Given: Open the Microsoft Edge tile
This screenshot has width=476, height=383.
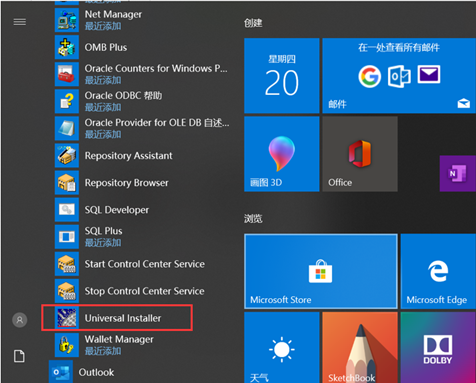Looking at the screenshot, I should click(x=438, y=271).
